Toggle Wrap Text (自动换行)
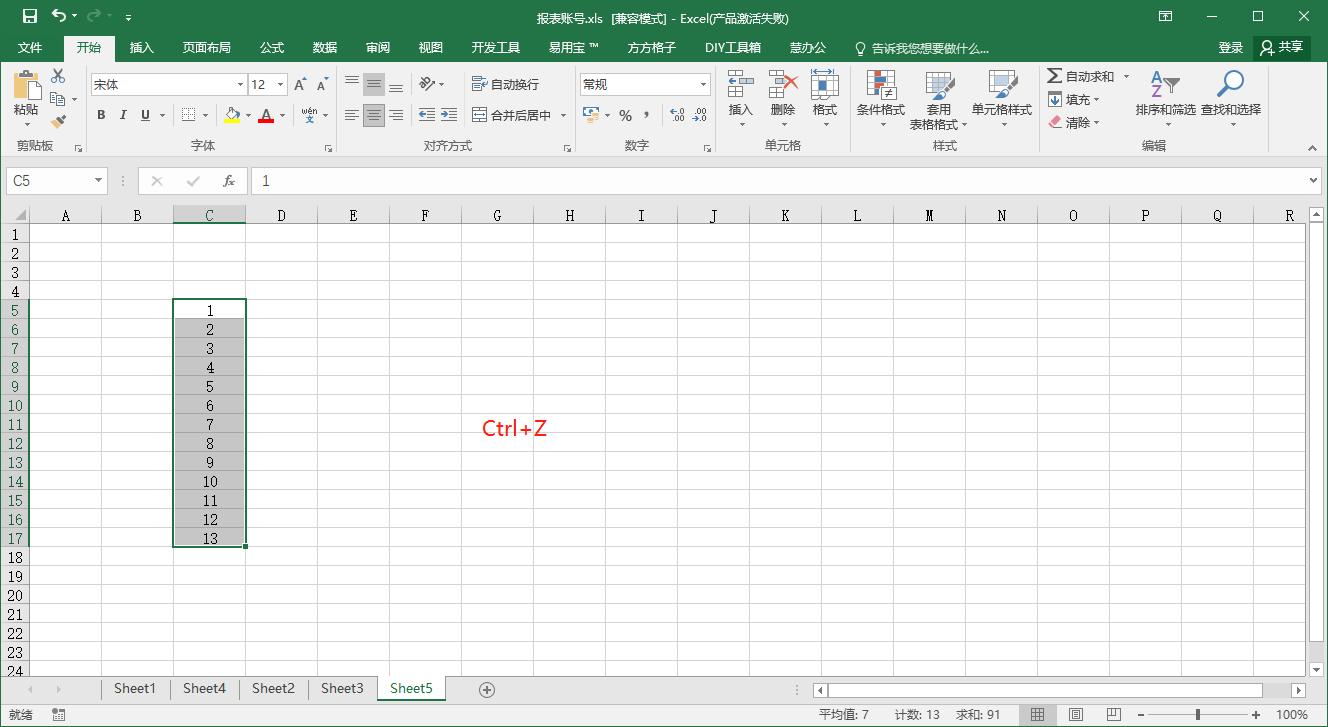Image resolution: width=1328 pixels, height=727 pixels. coord(506,85)
